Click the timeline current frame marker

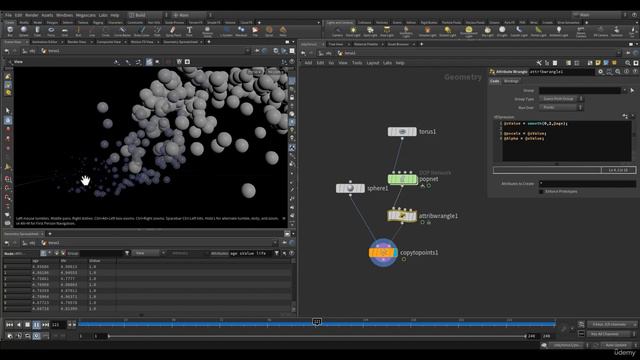tap(317, 322)
